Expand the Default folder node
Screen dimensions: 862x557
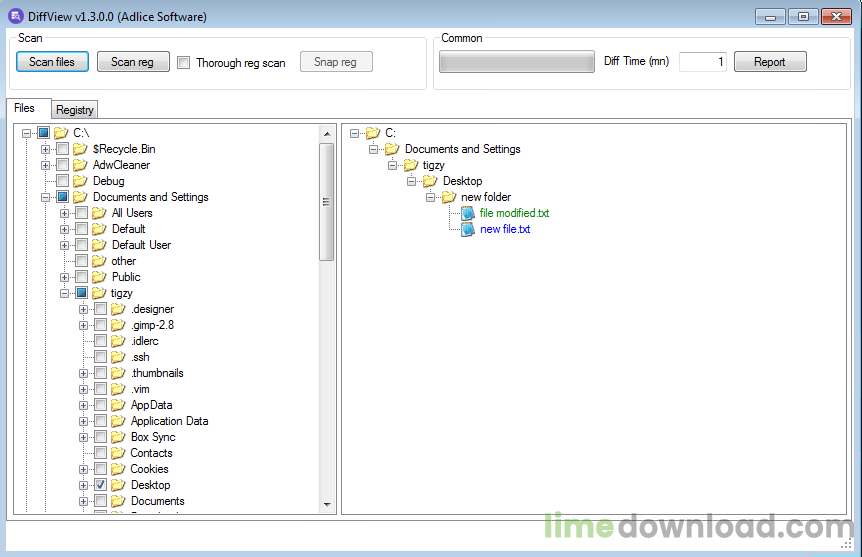point(64,229)
